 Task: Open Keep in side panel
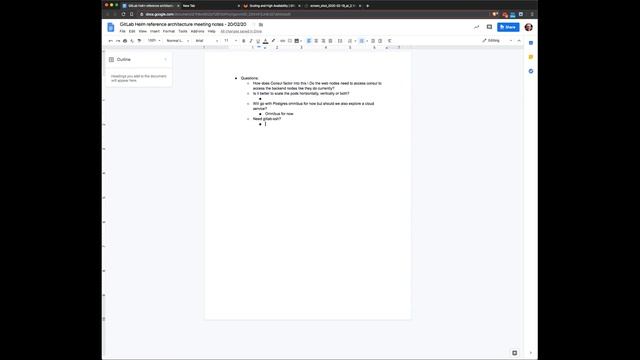click(531, 57)
